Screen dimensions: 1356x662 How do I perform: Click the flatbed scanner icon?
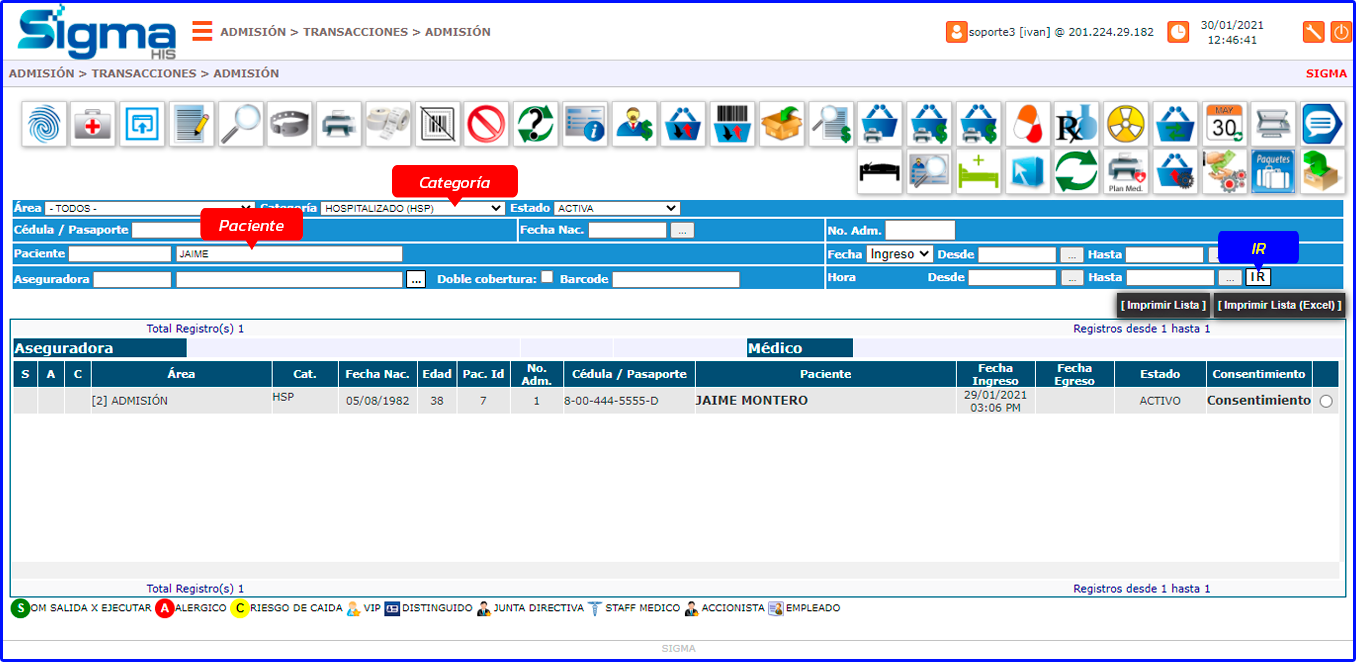point(1272,125)
